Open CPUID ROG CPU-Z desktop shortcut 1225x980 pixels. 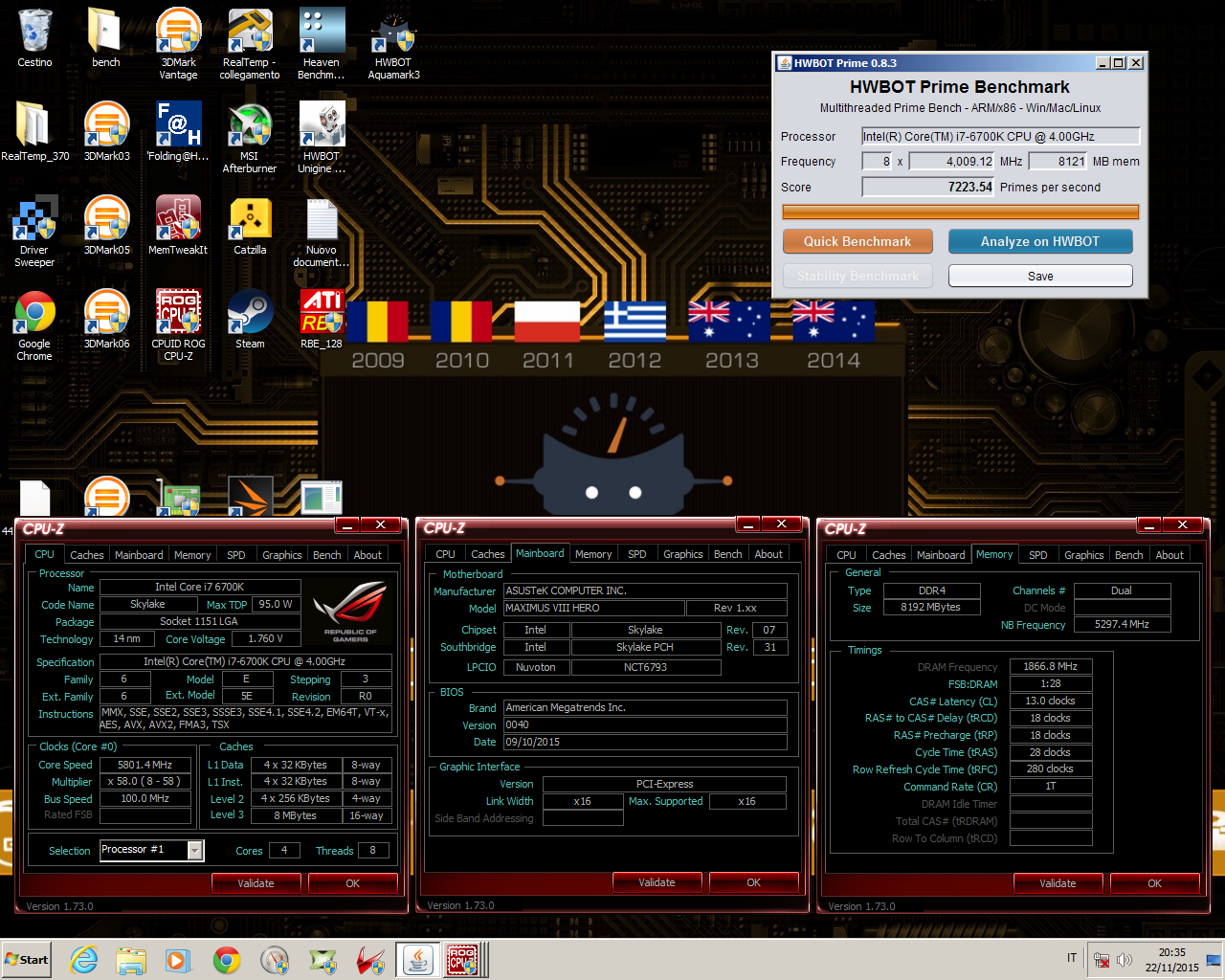pyautogui.click(x=178, y=325)
